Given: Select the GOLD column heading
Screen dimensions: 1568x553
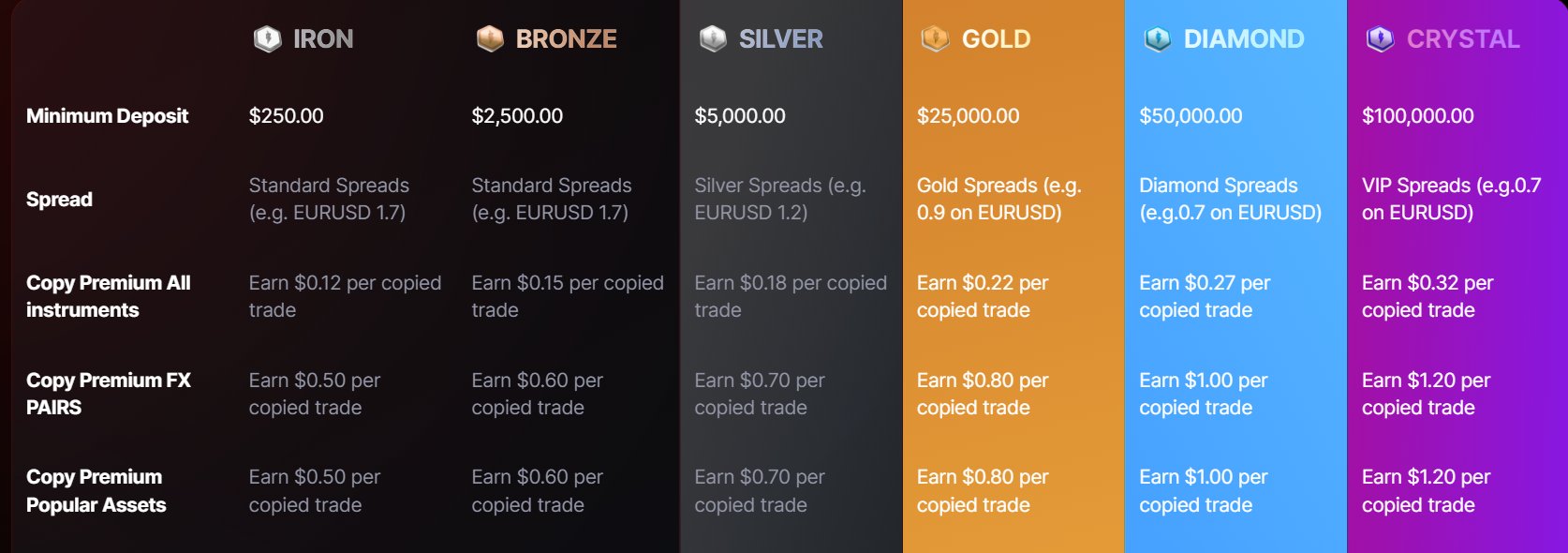Looking at the screenshot, I should [x=996, y=39].
